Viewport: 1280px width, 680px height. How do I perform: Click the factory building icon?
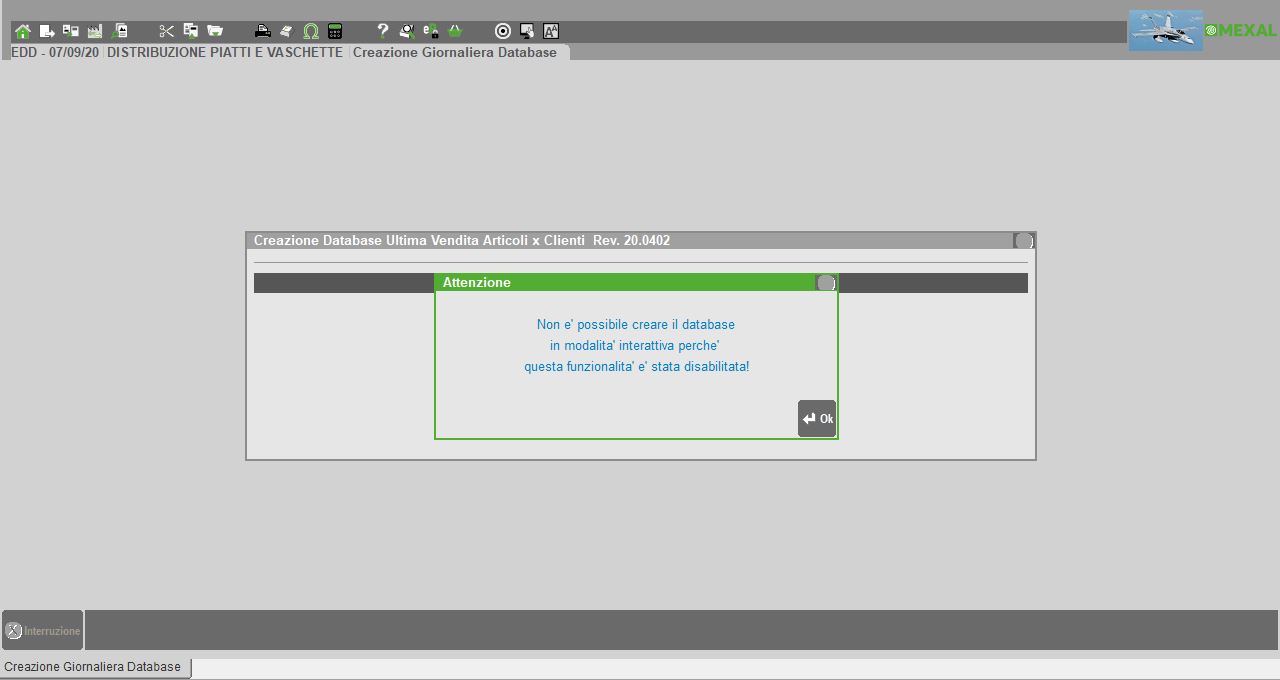95,31
